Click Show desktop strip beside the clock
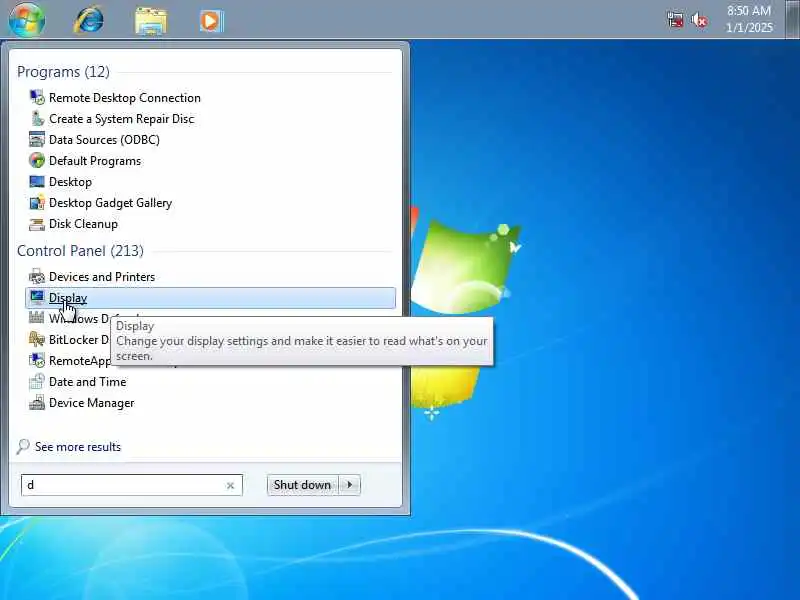800x600 pixels. coord(793,19)
